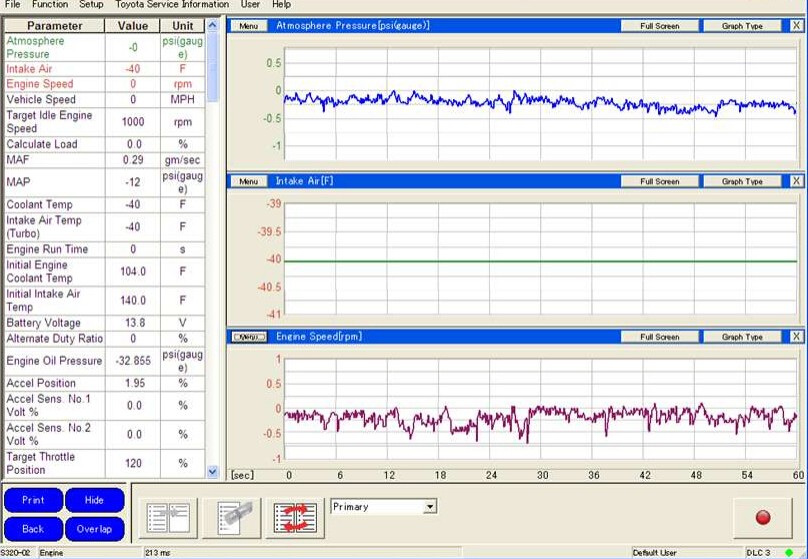This screenshot has width=808, height=559.
Task: Make the Intake Air graph full screen
Action: pos(659,182)
